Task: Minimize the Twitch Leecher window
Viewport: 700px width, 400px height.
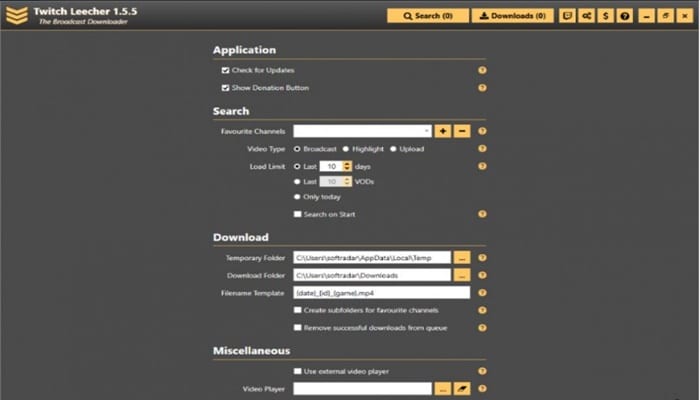Action: pos(646,16)
